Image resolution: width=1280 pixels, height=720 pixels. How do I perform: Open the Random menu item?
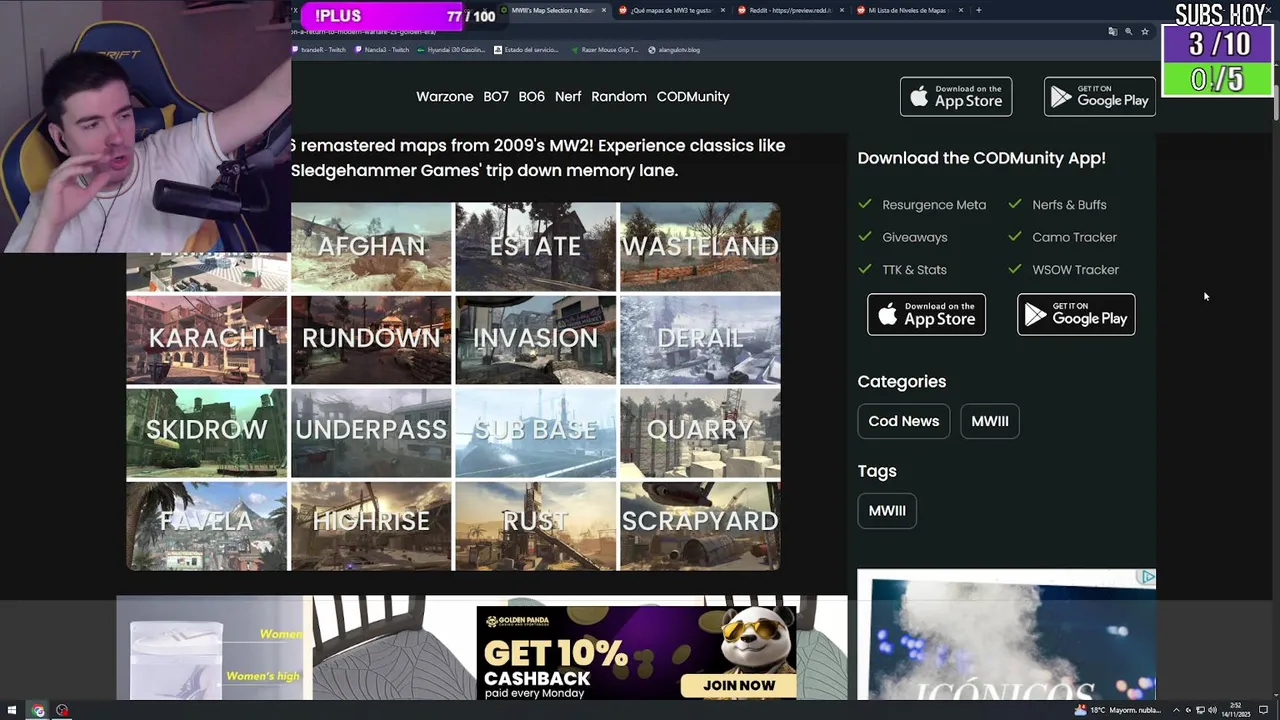(619, 97)
